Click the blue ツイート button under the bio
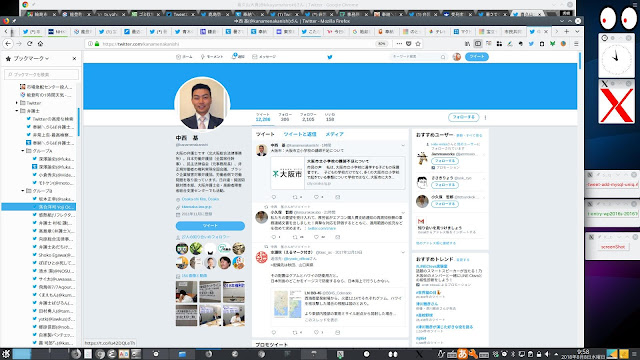Screen dimensions: 640x360 coord(210,226)
